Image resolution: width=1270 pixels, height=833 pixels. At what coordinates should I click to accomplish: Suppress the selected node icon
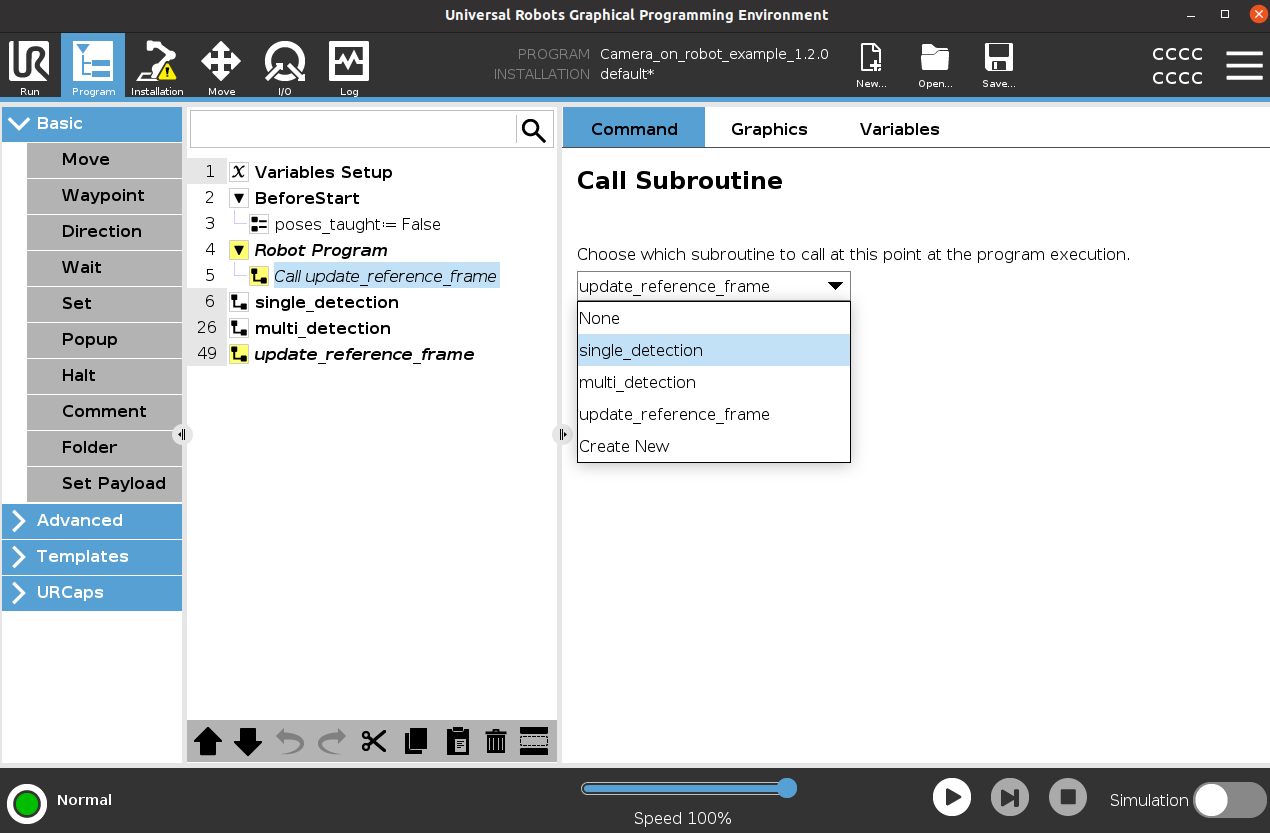tap(534, 742)
